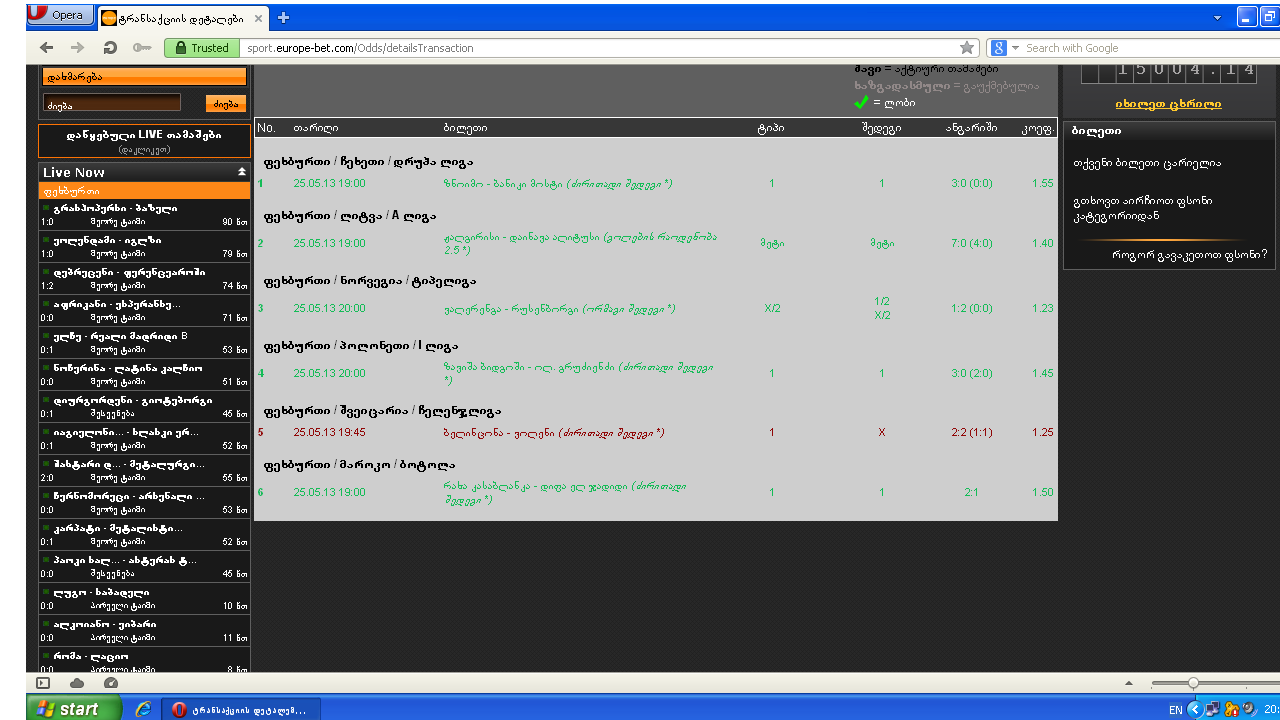Click the Search with Google field
This screenshot has width=1280, height=720.
(1149, 48)
